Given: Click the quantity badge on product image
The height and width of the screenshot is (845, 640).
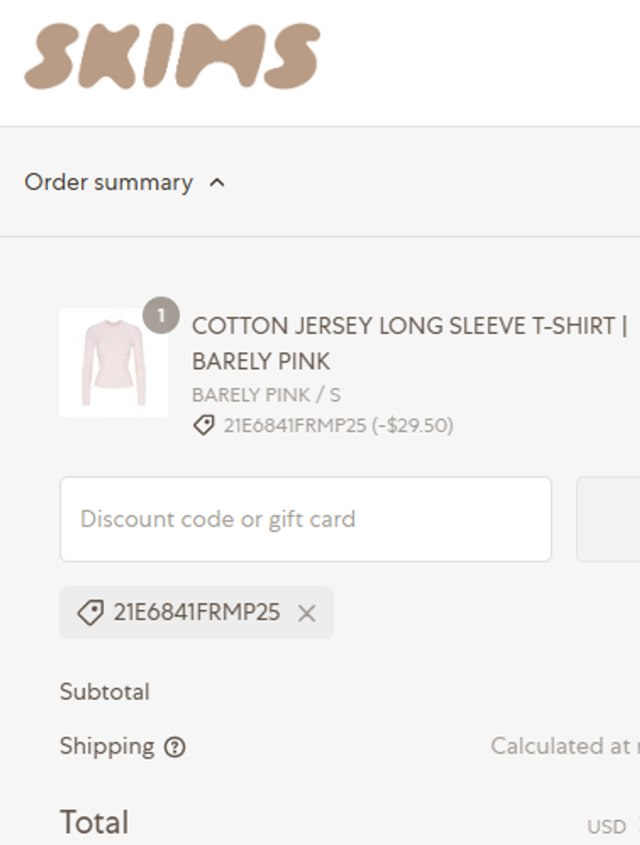Looking at the screenshot, I should coord(161,315).
